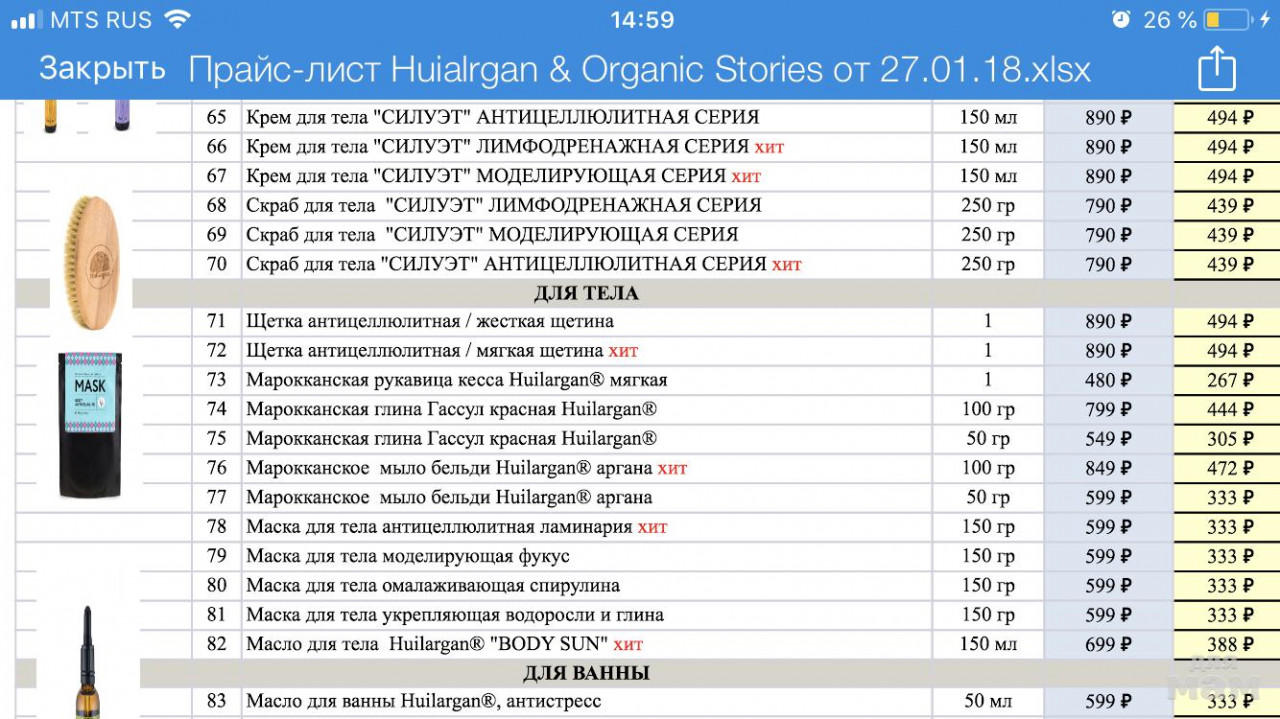Select the ДЛЯ ТЕЛА section header
This screenshot has height=719, width=1280.
(x=585, y=293)
